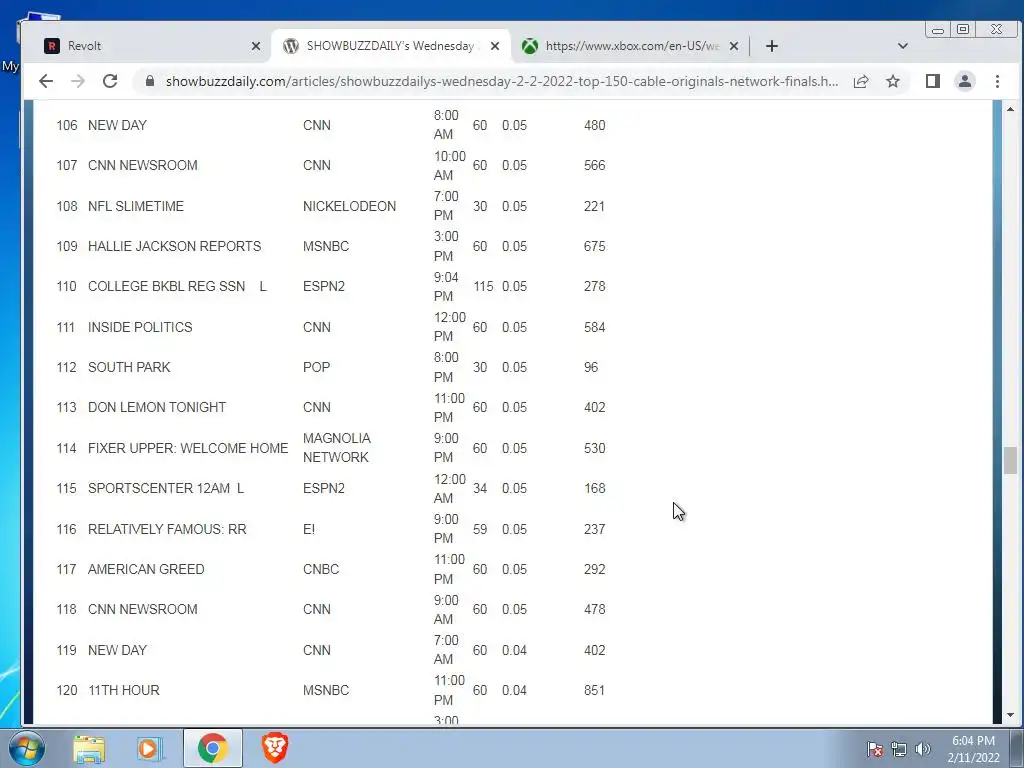
Task: Select SOUTH PARK in the table
Action: point(129,367)
